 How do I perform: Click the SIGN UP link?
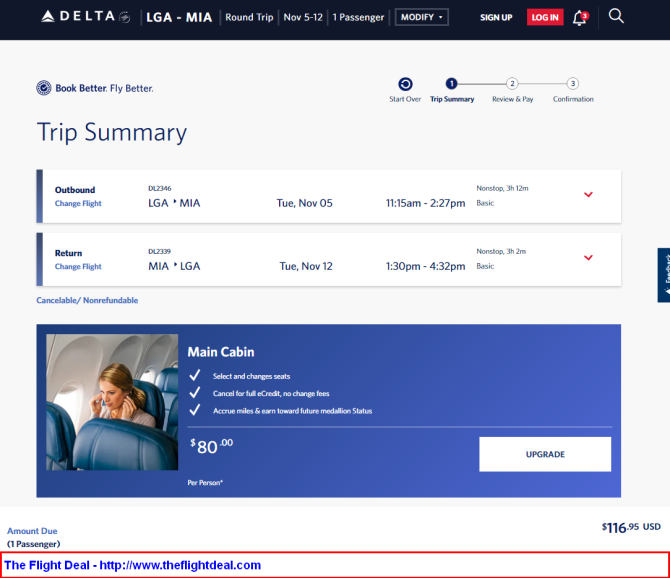click(x=496, y=18)
